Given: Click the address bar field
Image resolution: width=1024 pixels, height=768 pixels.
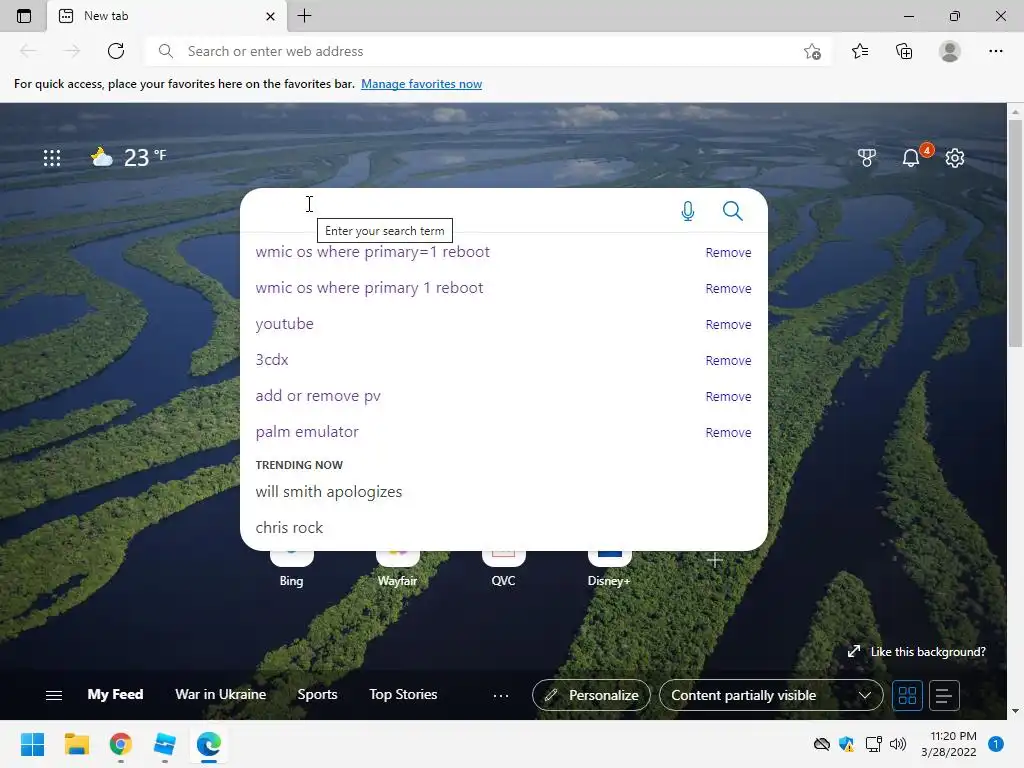Looking at the screenshot, I should (490, 51).
